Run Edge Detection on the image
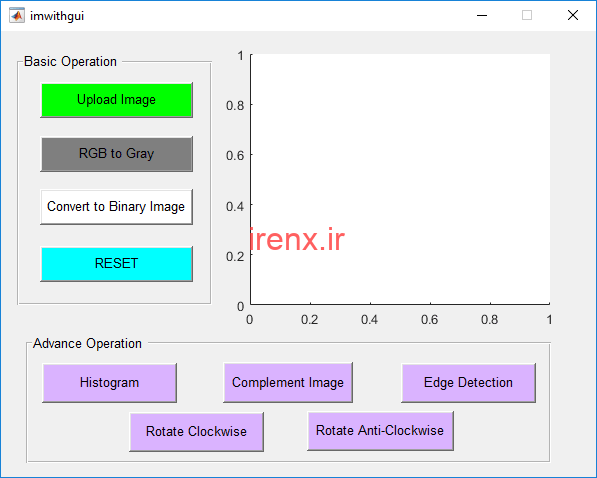This screenshot has width=597, height=478. (468, 383)
